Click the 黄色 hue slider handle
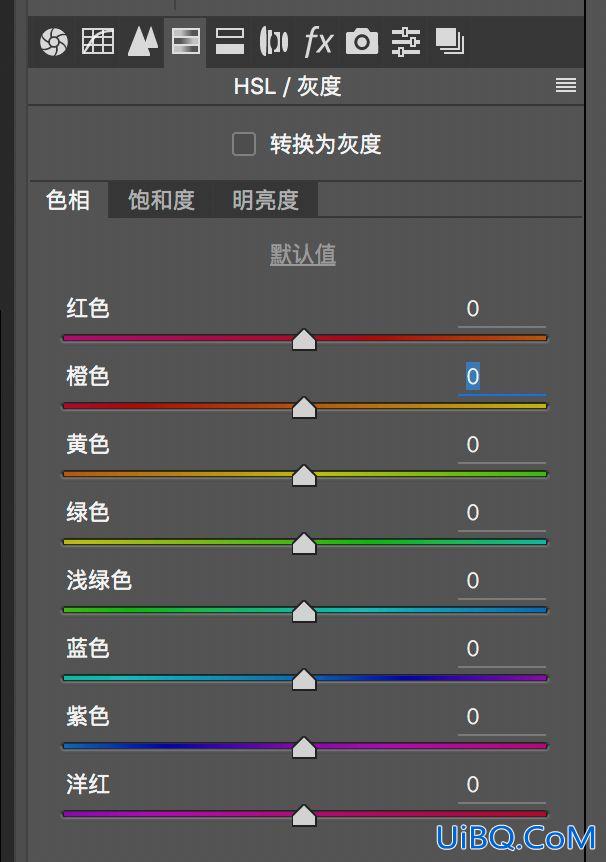This screenshot has height=862, width=606. click(304, 476)
